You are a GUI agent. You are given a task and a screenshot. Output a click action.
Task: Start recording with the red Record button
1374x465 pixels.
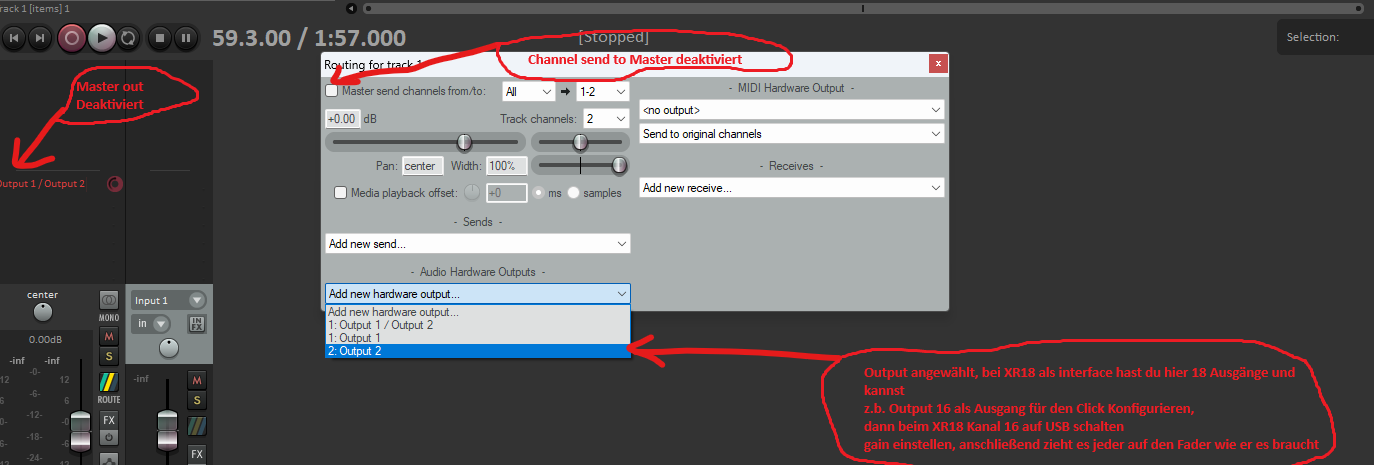[x=71, y=39]
